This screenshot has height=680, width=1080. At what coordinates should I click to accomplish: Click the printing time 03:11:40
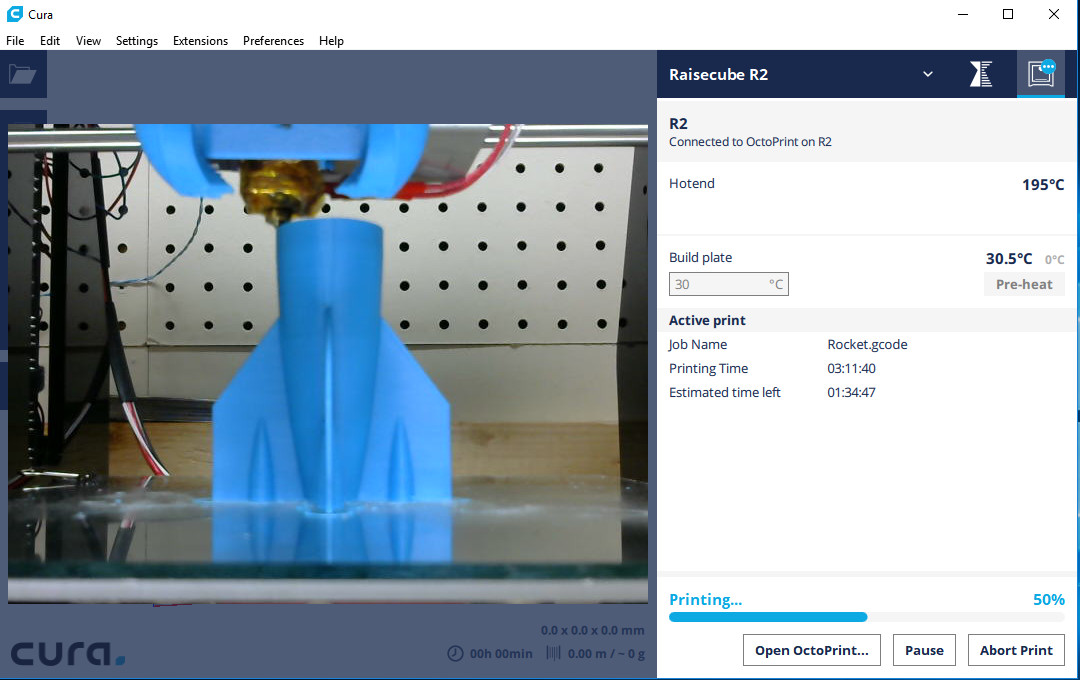pos(851,369)
